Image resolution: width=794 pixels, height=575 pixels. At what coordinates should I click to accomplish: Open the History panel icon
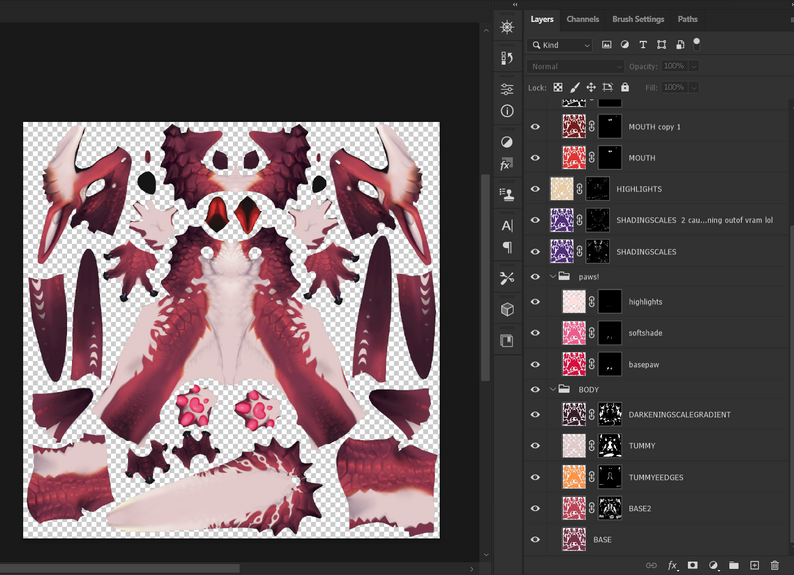tap(507, 58)
